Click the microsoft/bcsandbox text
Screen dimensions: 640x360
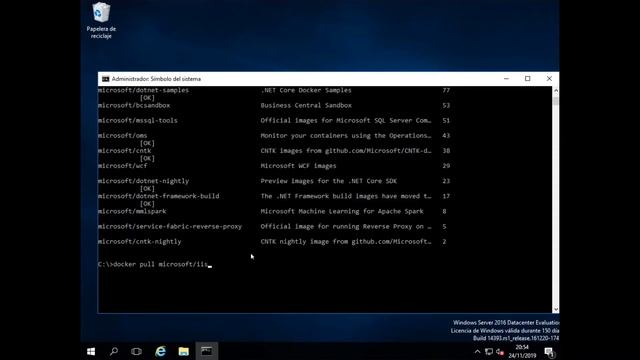[134, 105]
